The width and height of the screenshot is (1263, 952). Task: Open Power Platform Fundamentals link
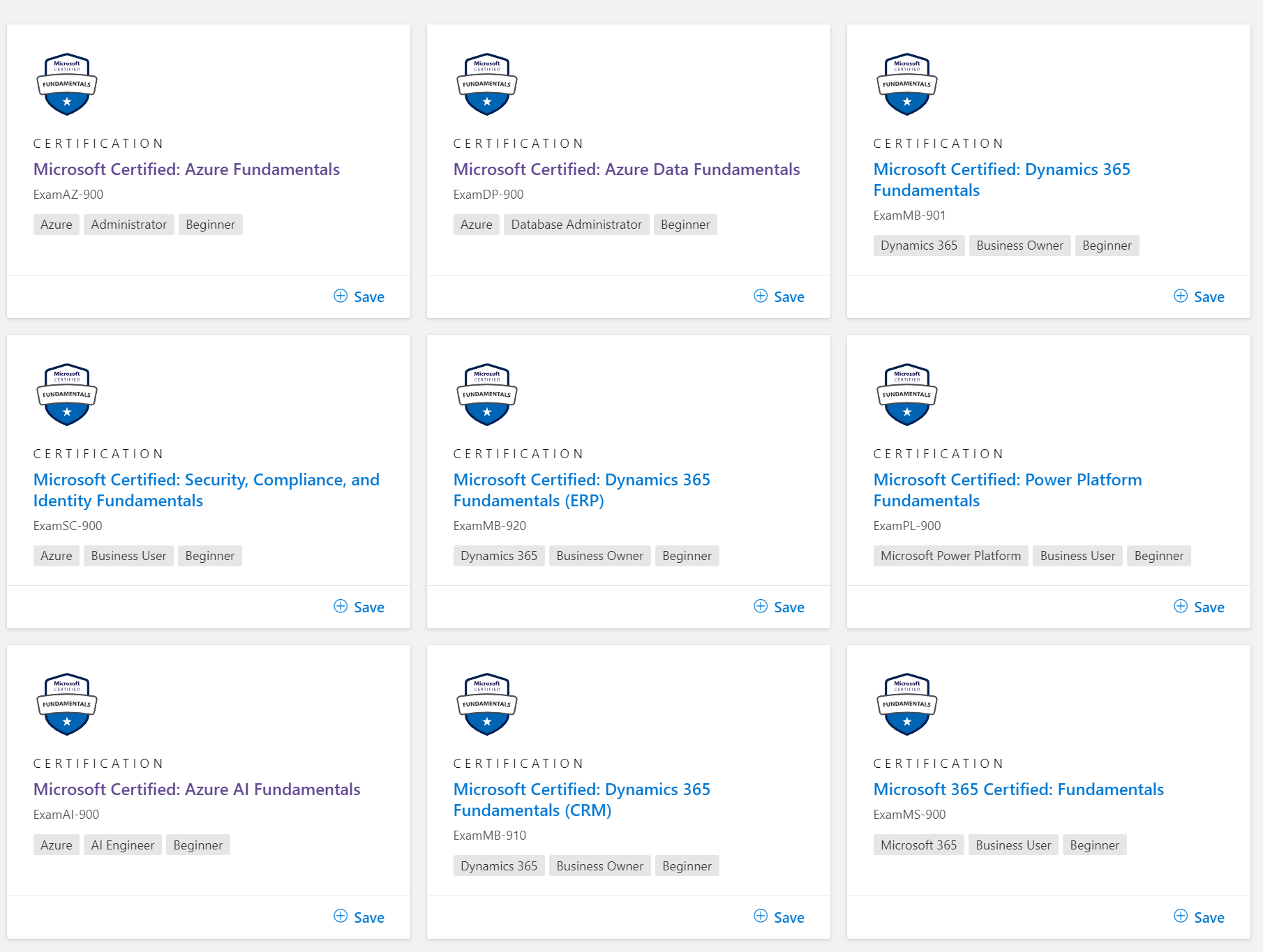tap(1008, 490)
